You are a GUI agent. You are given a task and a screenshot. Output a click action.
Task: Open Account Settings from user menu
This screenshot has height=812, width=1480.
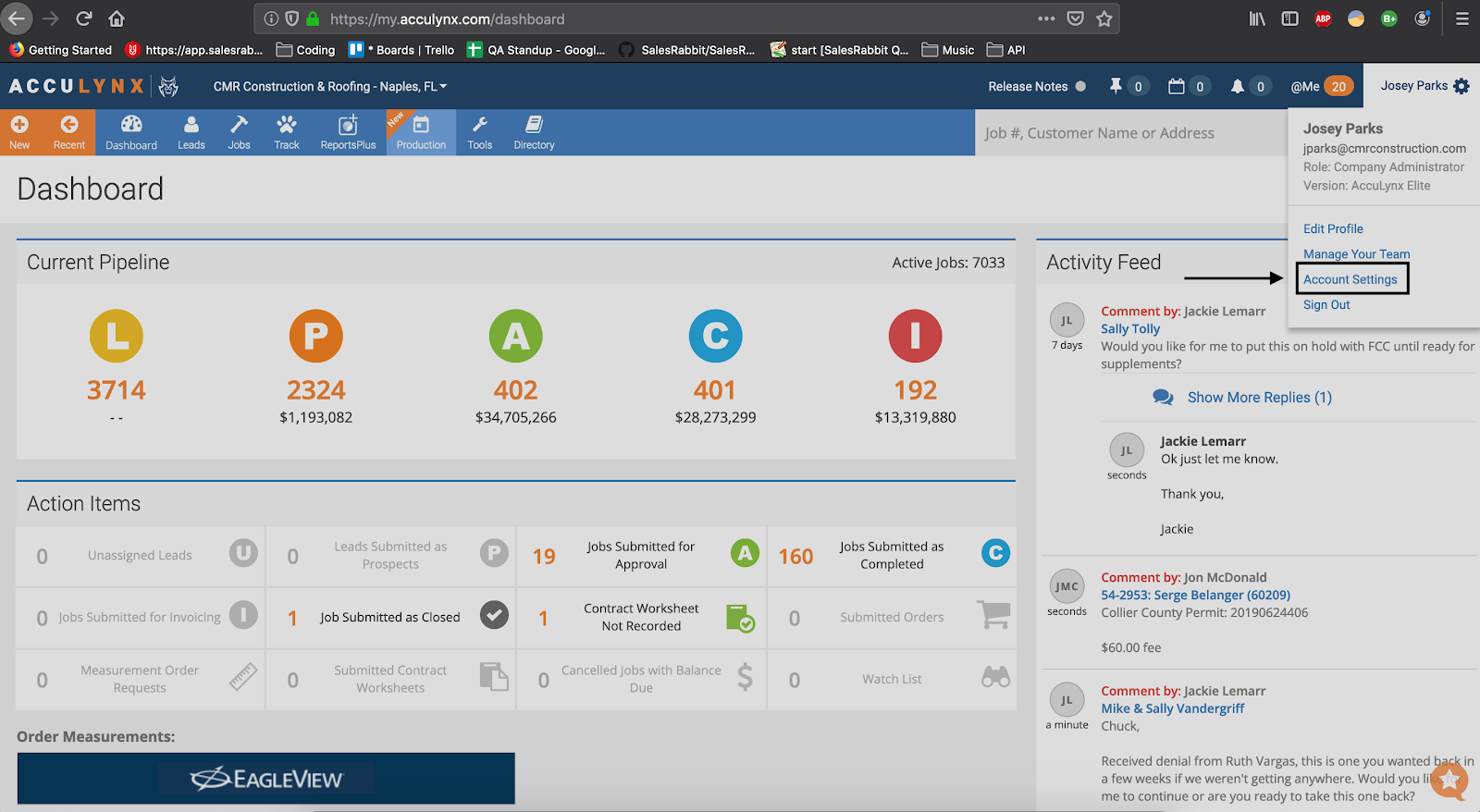1350,279
